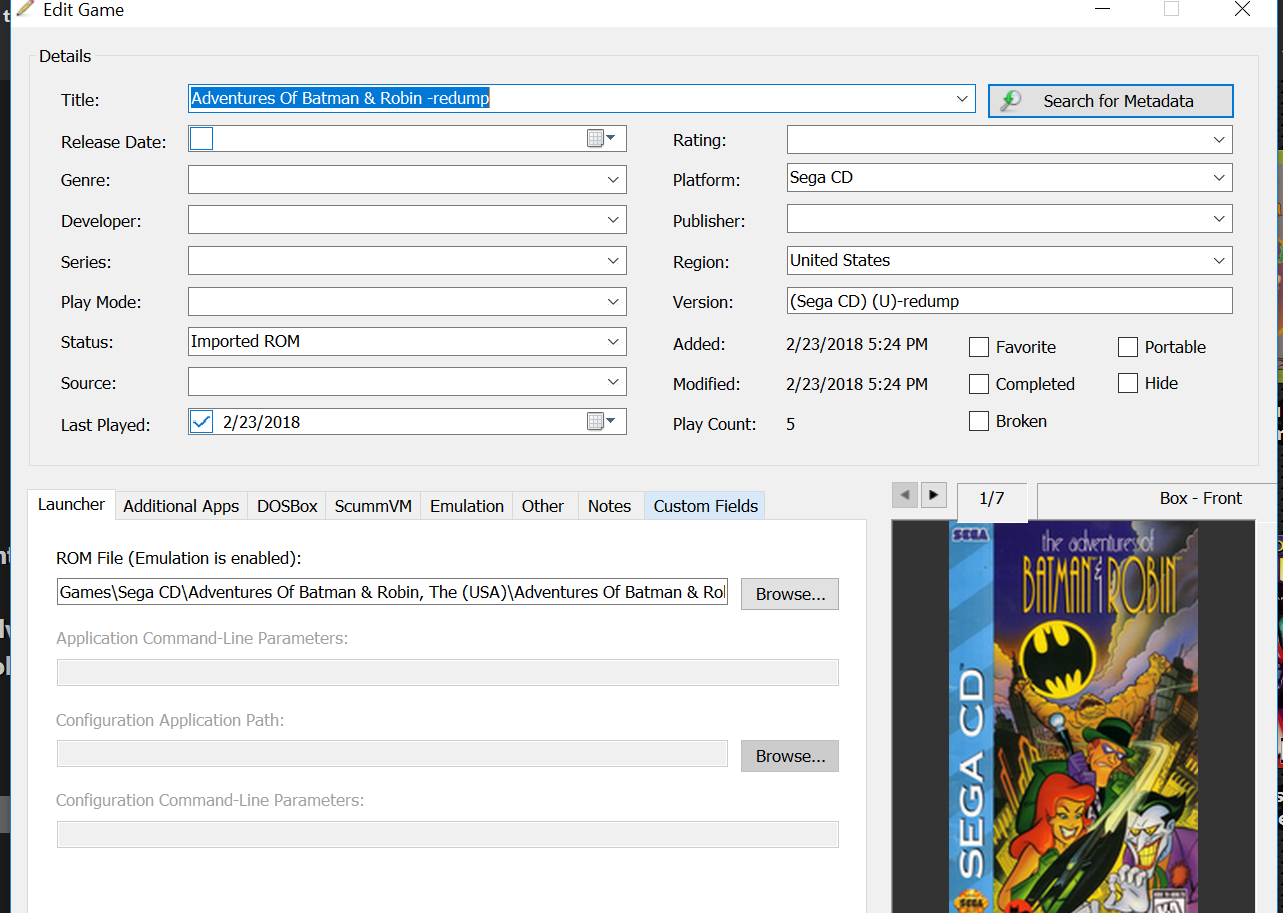Click the ROM File path field

(x=392, y=592)
